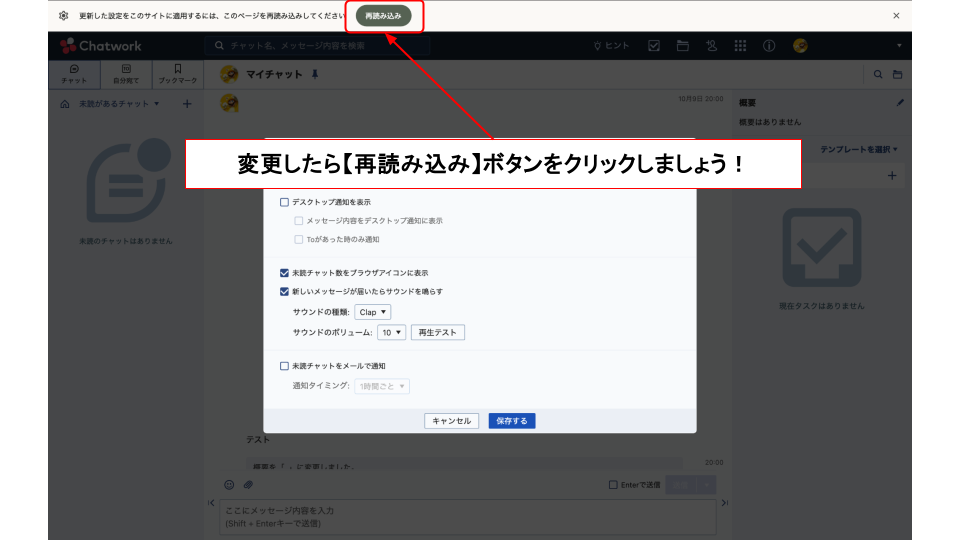This screenshot has height=540, width=960.
Task: Open the サウンドの種類 Clap dropdown
Action: pos(372,312)
